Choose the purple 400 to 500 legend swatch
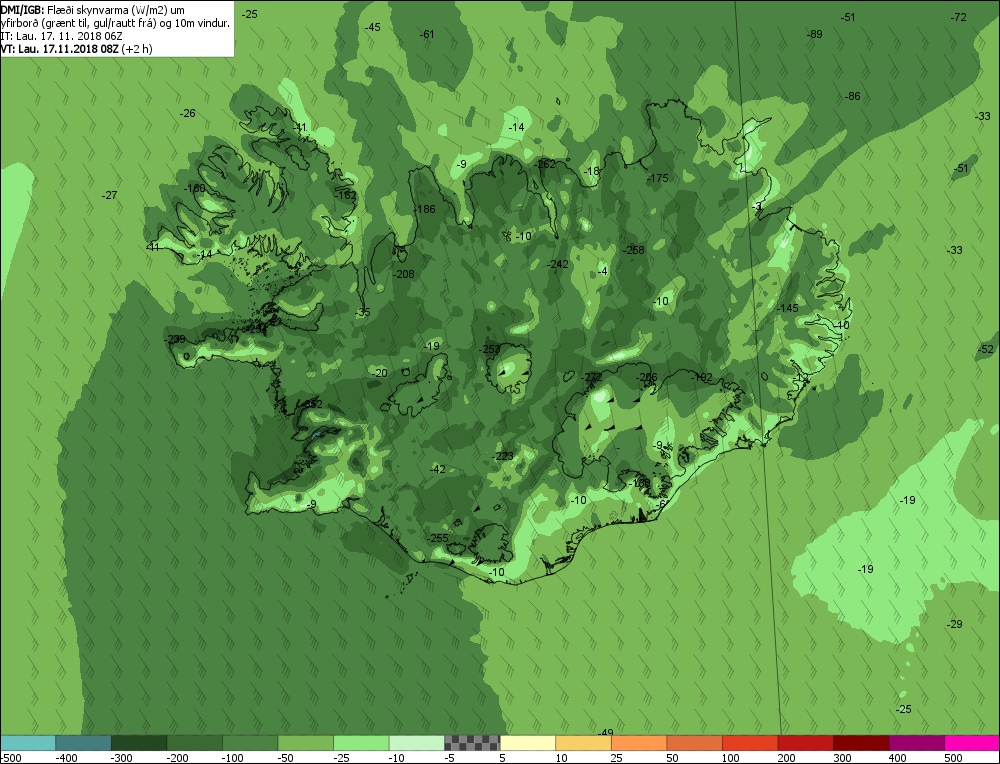 [916, 743]
